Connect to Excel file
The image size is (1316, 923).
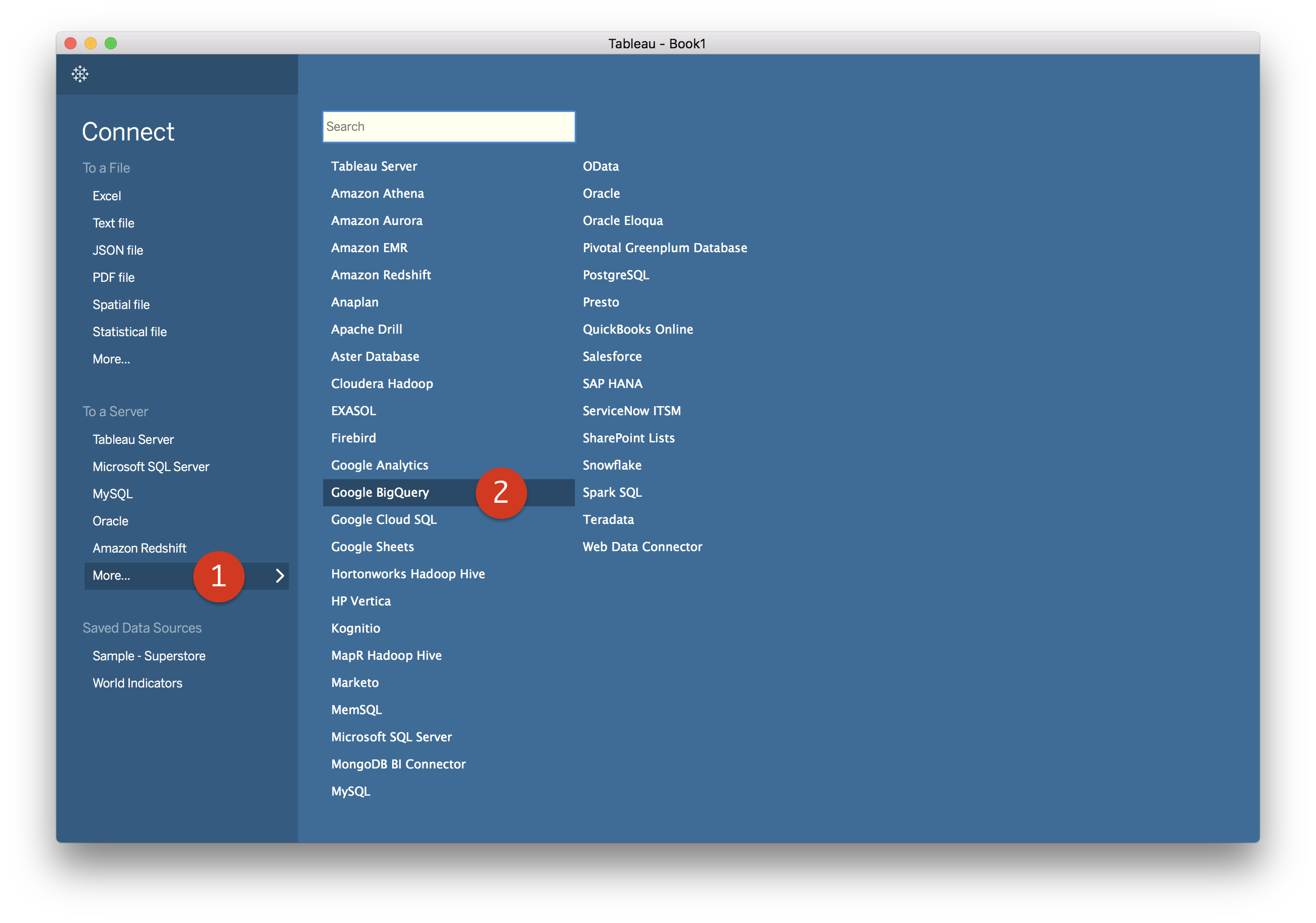[x=107, y=196]
